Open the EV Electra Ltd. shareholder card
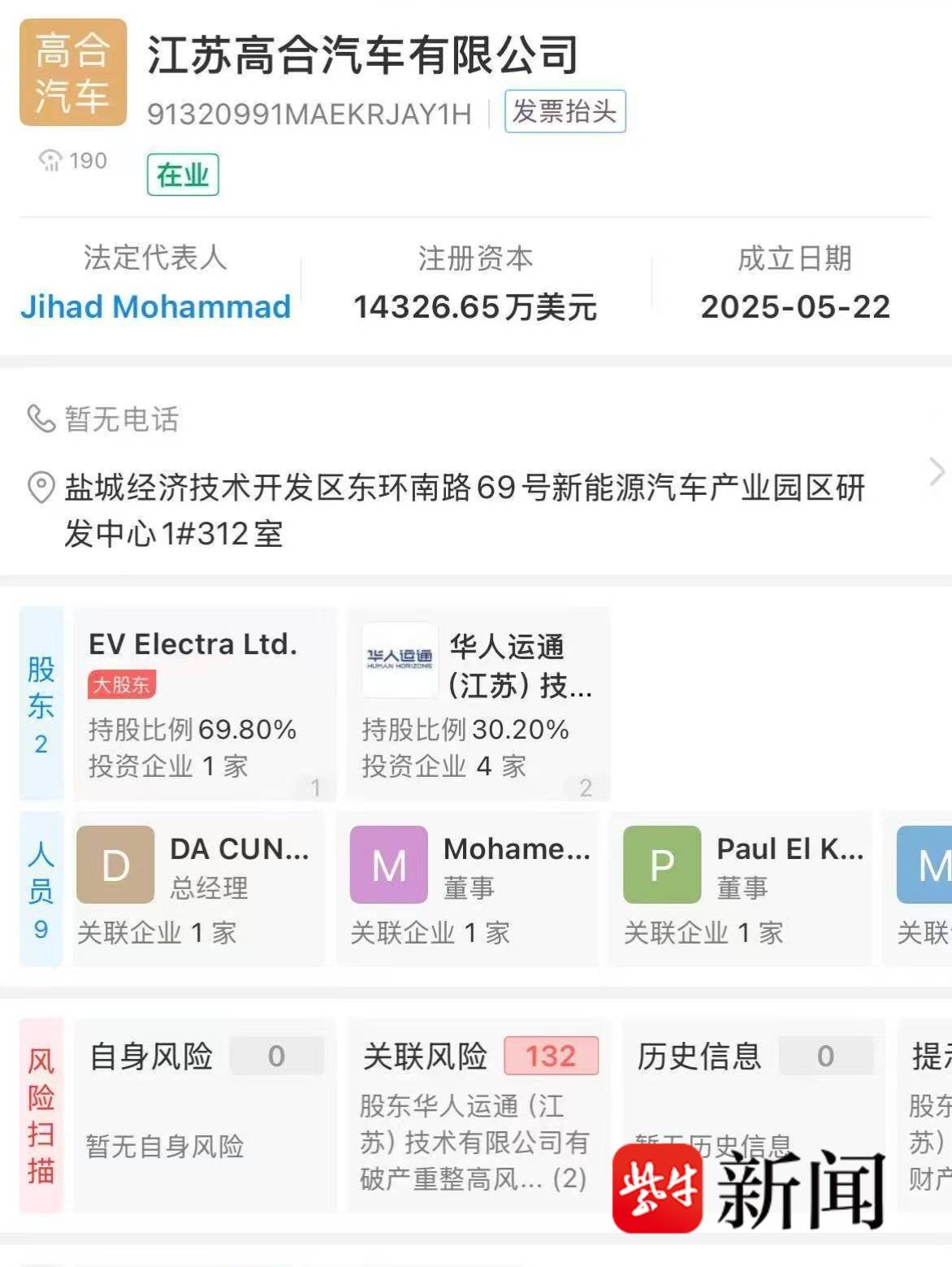The width and height of the screenshot is (952, 1267). pos(204,704)
